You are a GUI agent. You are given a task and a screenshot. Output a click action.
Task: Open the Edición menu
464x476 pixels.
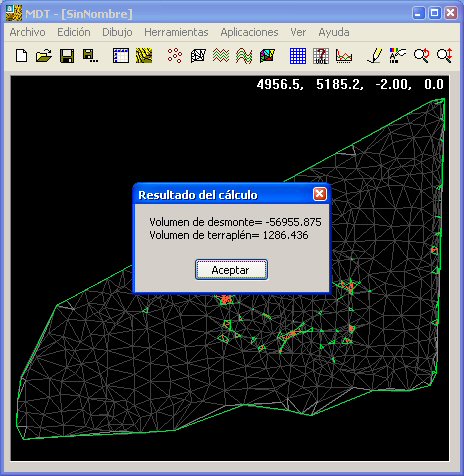74,32
